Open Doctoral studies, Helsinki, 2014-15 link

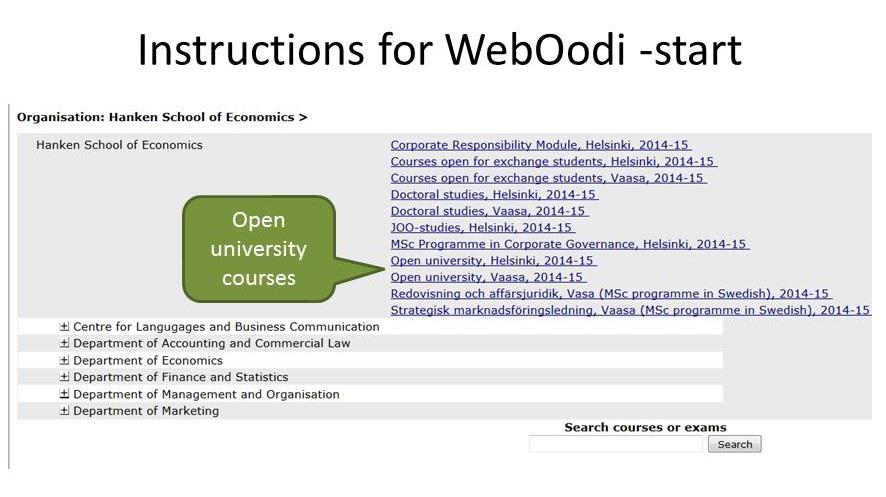pos(494,195)
